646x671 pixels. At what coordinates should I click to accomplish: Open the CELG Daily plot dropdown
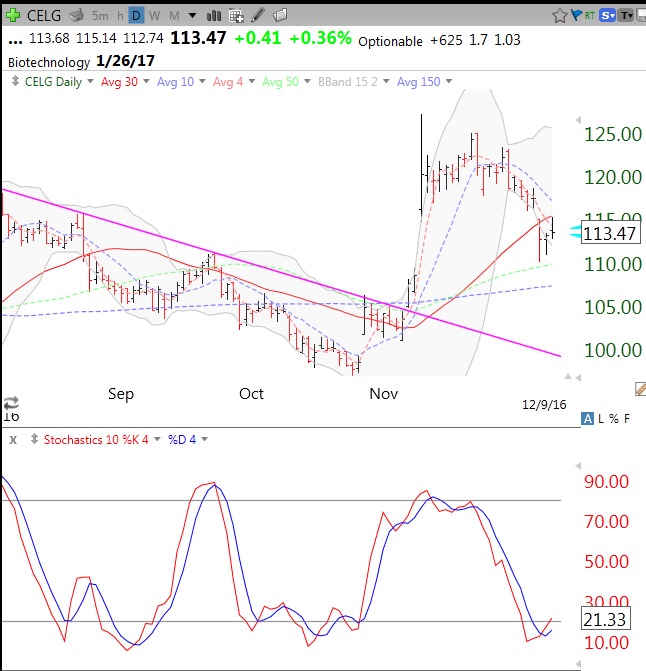90,81
